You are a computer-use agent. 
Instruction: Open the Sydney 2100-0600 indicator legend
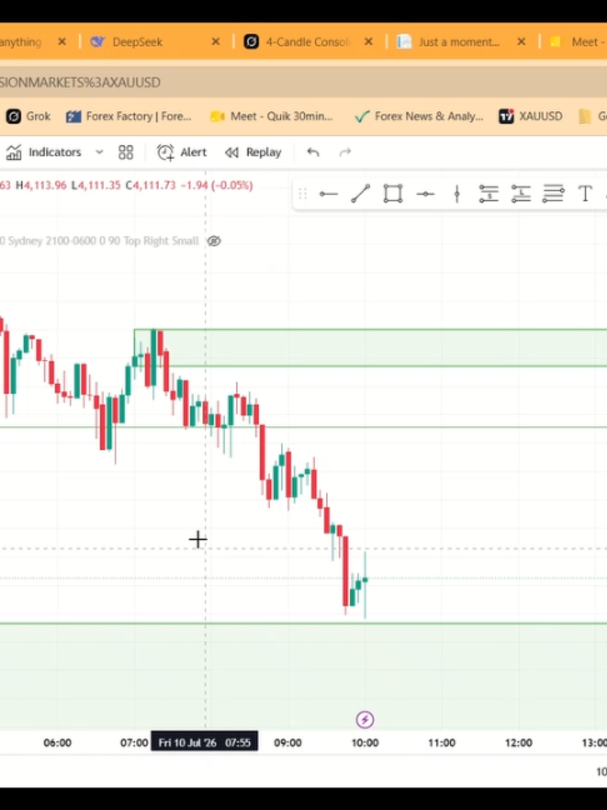tap(99, 241)
